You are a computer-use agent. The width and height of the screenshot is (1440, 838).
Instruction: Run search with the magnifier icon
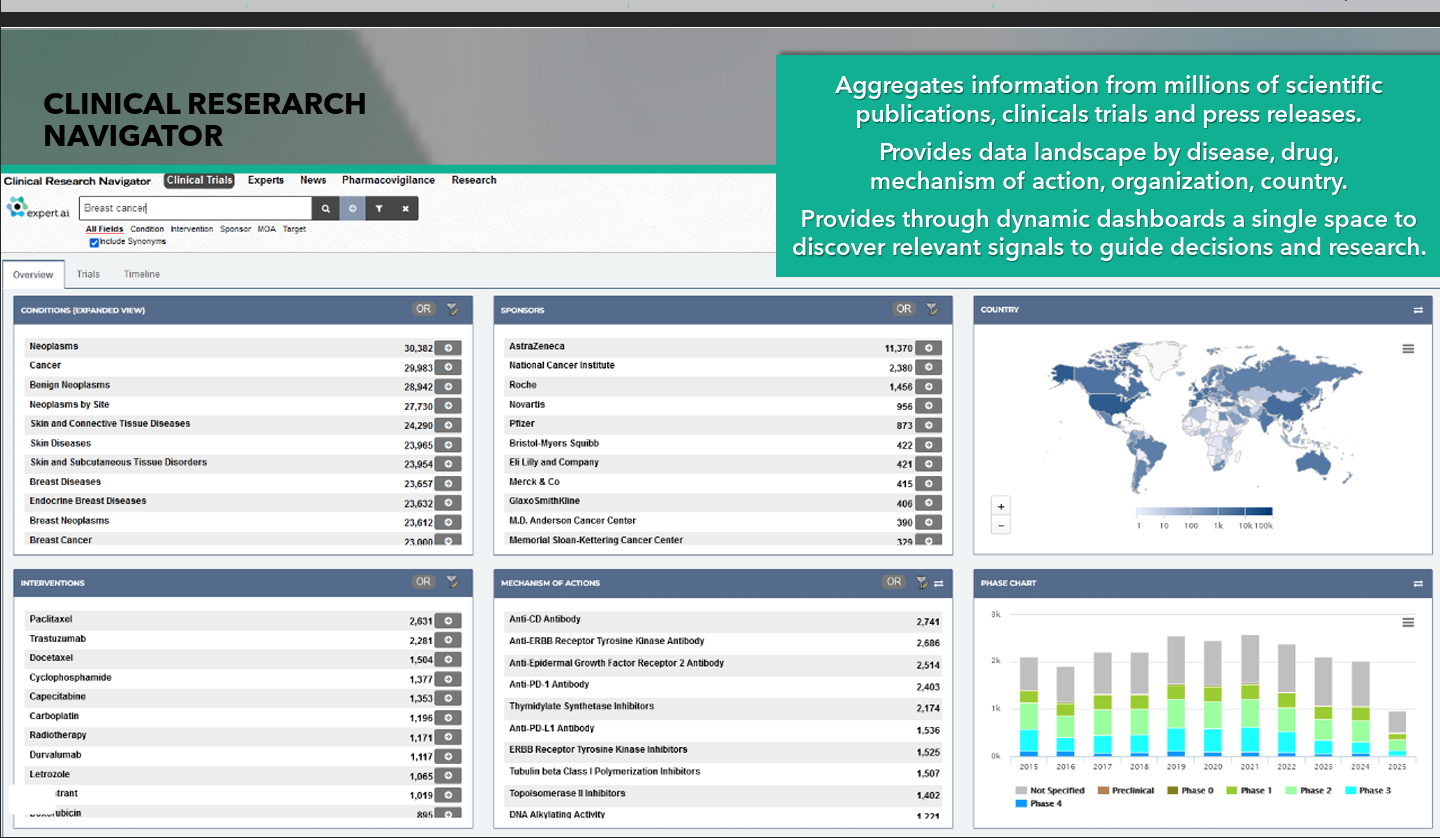point(325,208)
